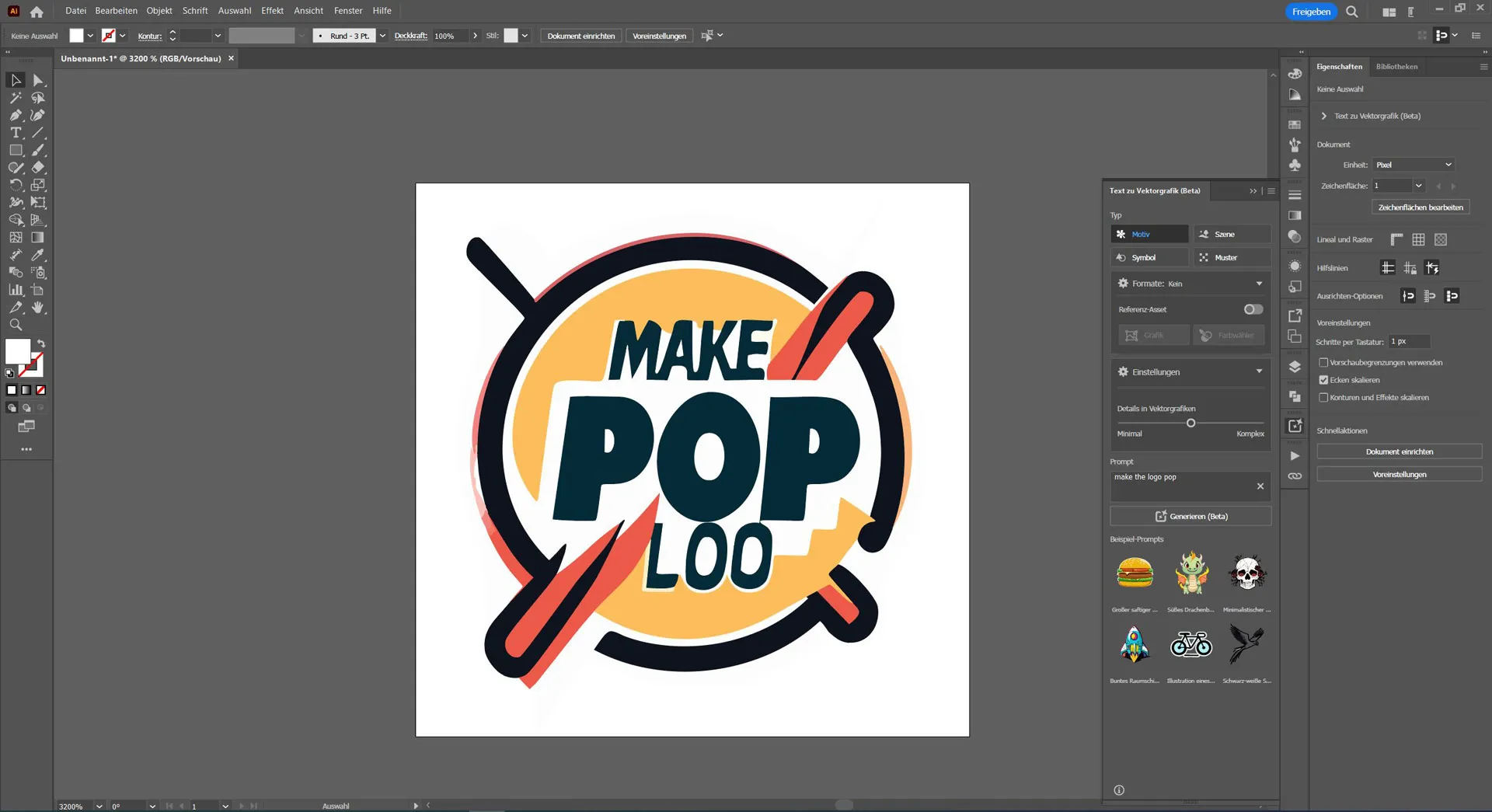Click the blue Freigeben button
Image resolution: width=1492 pixels, height=812 pixels.
pyautogui.click(x=1311, y=12)
